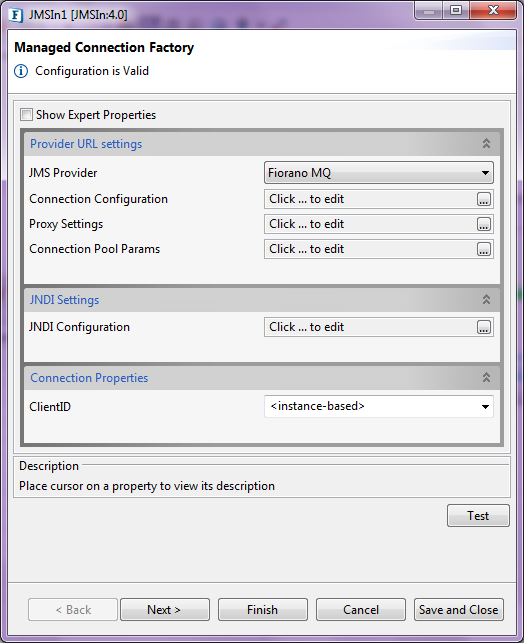This screenshot has width=524, height=643.
Task: Open Proxy Settings ellipsis editor button
Action: (484, 224)
